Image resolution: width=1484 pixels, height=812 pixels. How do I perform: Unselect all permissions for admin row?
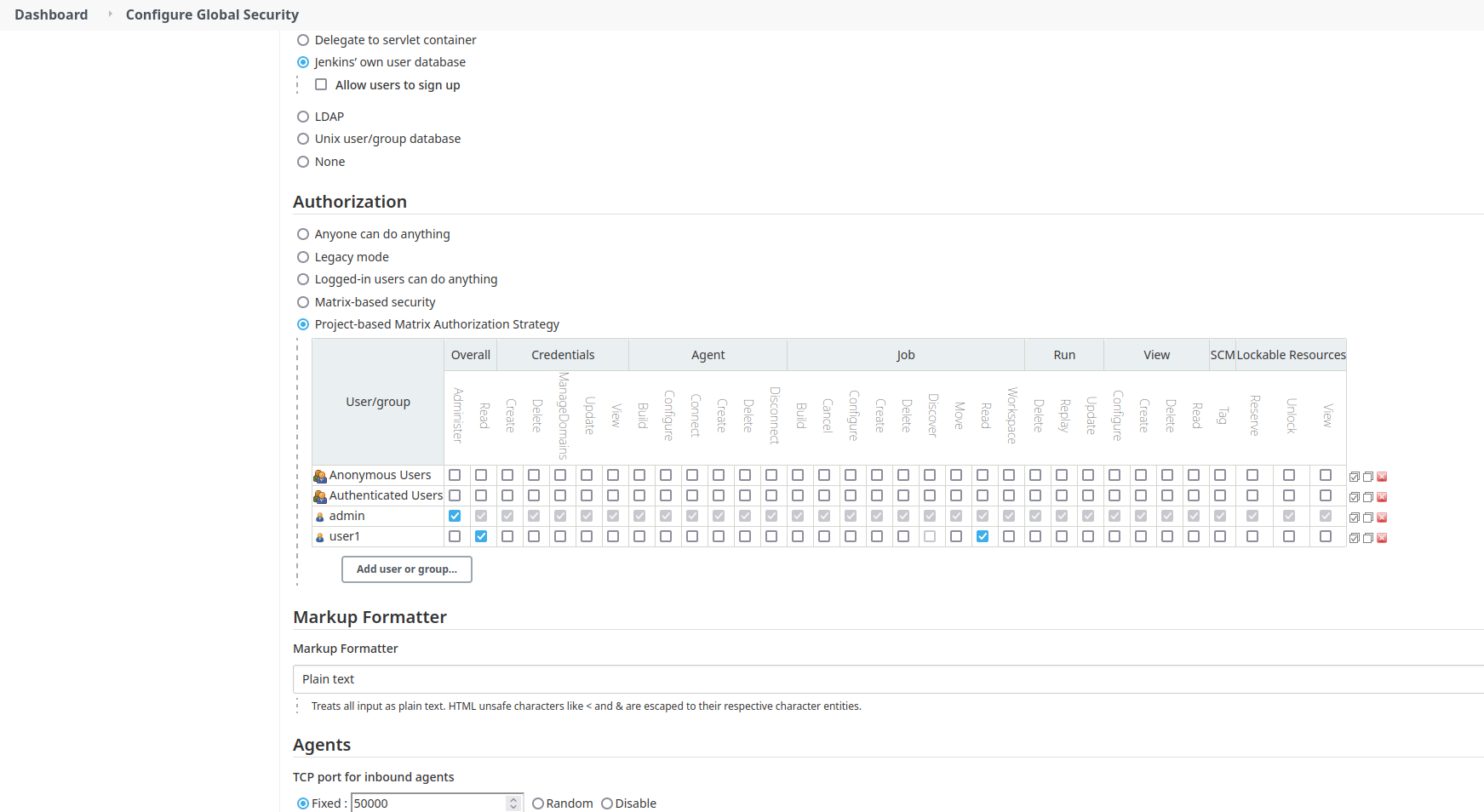pos(1368,518)
